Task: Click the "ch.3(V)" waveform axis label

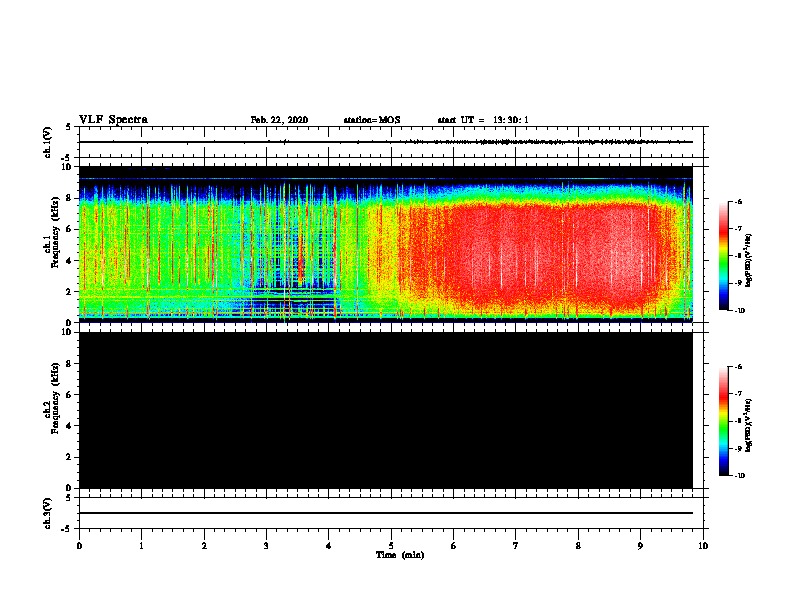Action: click(48, 513)
